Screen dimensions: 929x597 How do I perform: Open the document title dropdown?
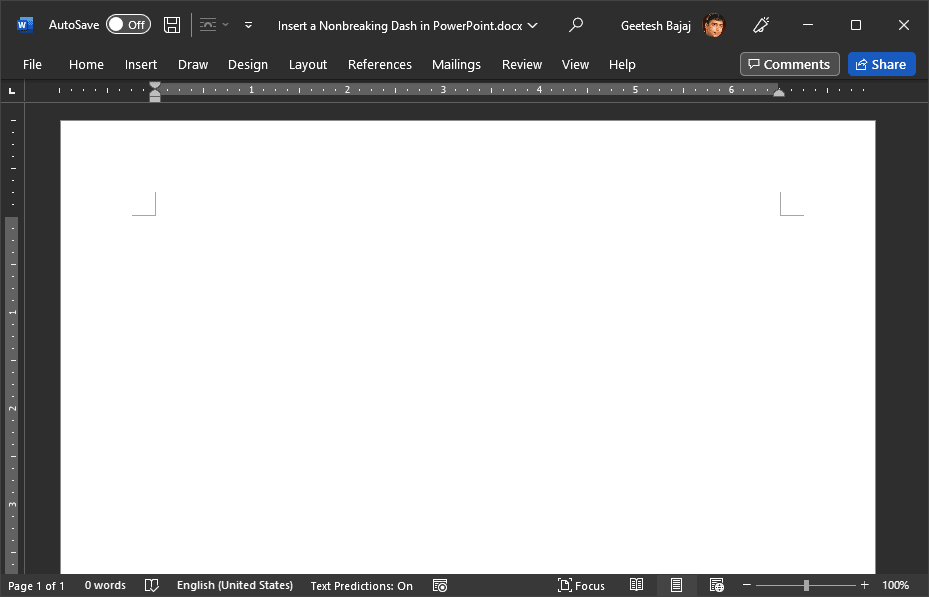click(x=533, y=25)
